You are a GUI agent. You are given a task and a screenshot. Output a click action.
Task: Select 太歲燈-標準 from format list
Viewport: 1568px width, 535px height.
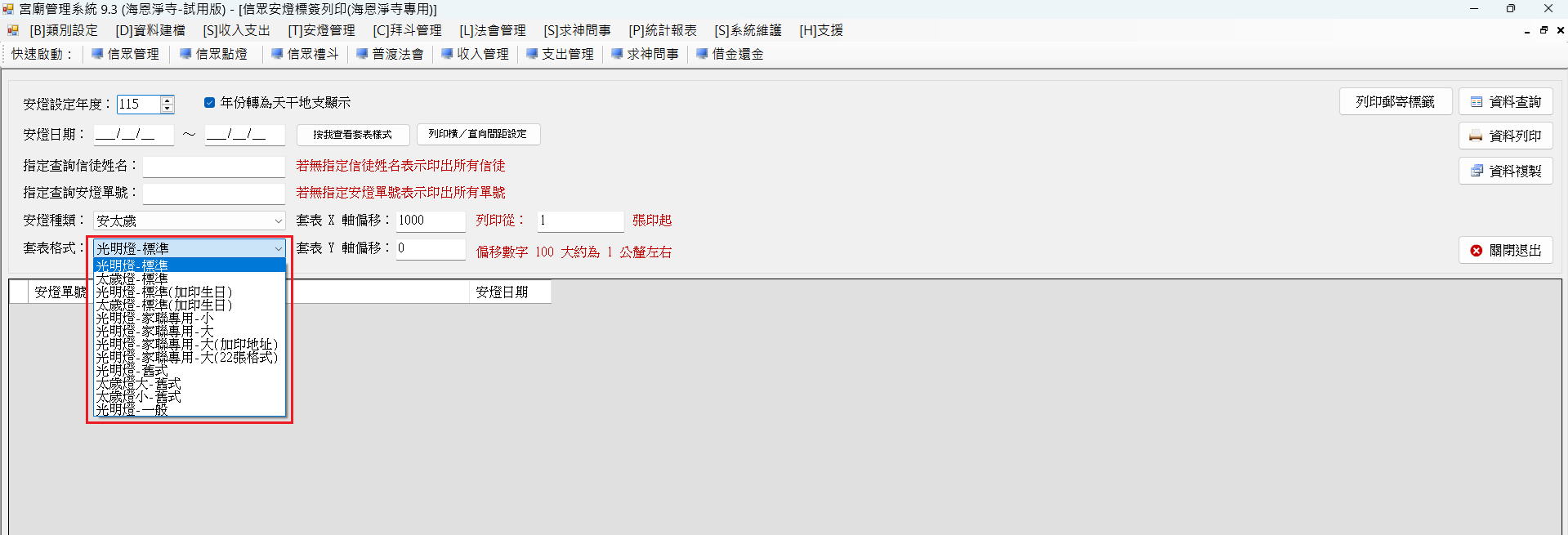pyautogui.click(x=132, y=279)
